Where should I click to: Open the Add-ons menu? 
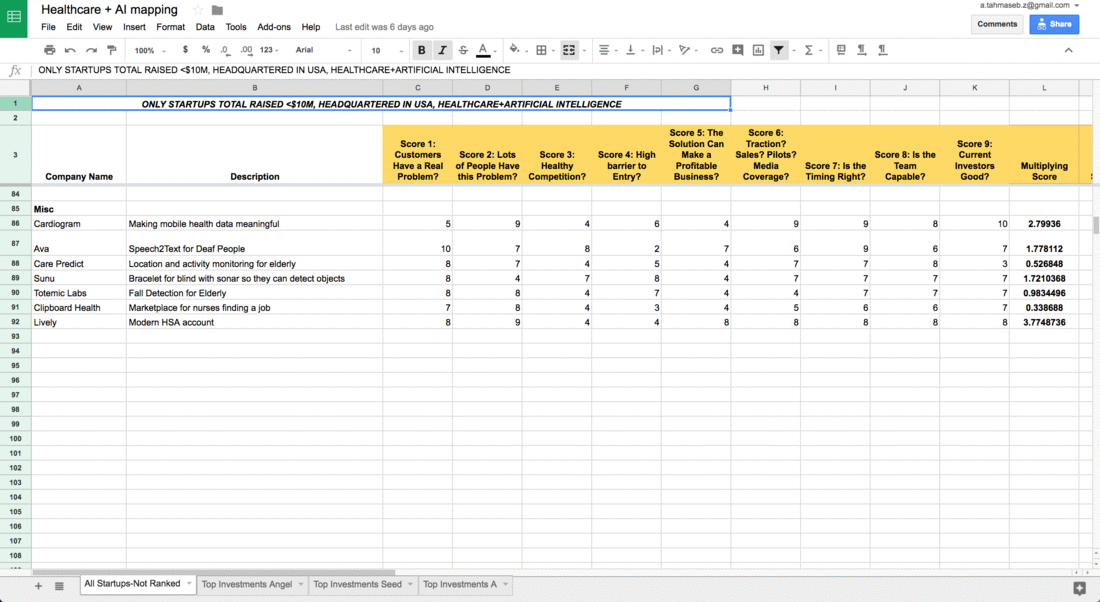[x=274, y=27]
